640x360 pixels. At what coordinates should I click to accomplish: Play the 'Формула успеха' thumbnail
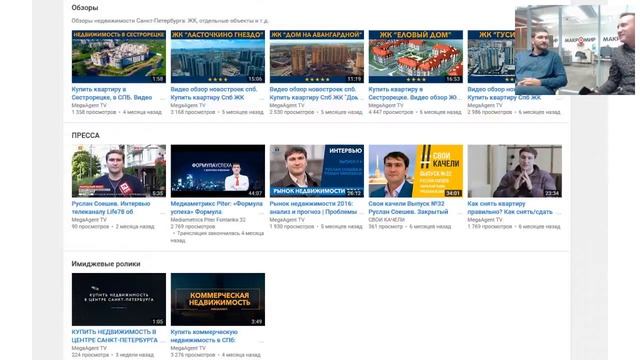coord(218,171)
